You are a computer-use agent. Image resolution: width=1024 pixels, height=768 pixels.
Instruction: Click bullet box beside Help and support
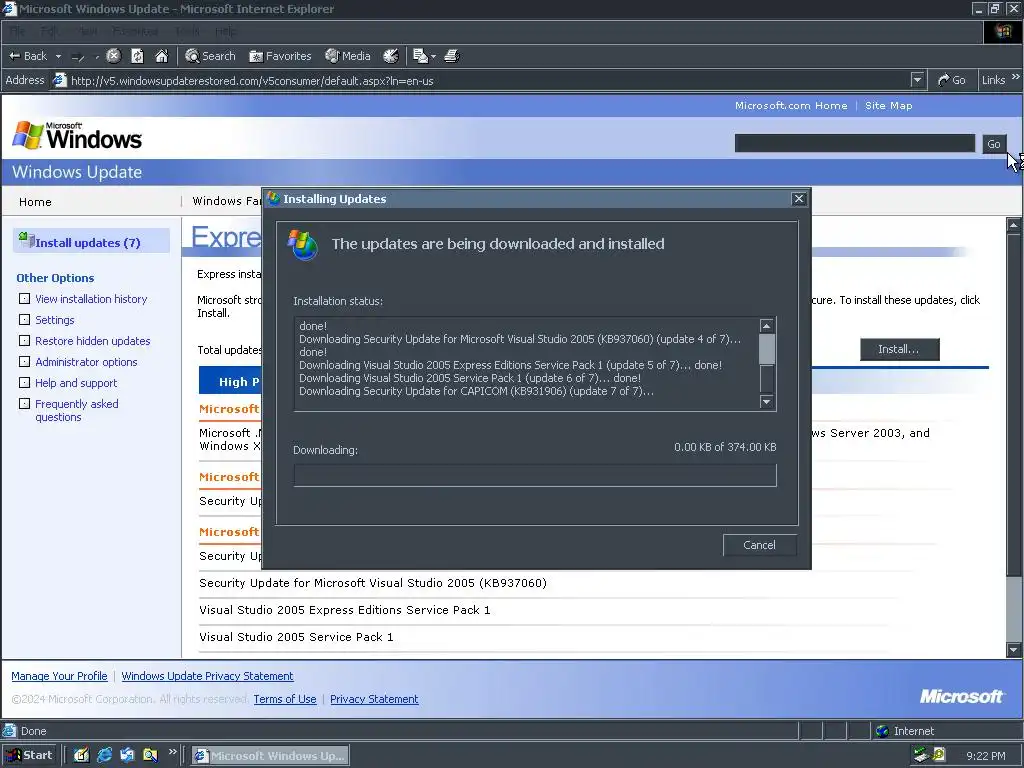pyautogui.click(x=24, y=383)
